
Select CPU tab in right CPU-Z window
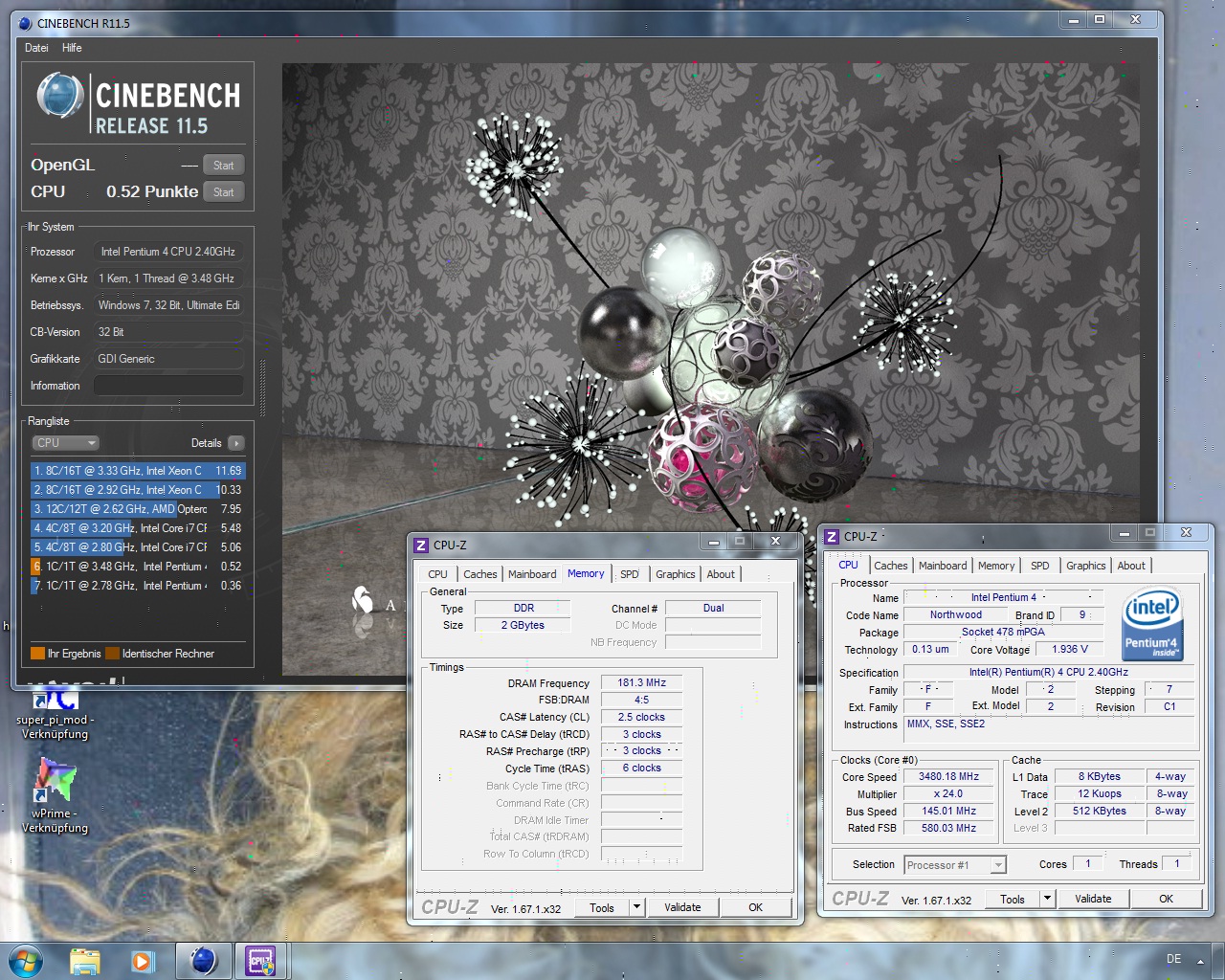pyautogui.click(x=848, y=565)
